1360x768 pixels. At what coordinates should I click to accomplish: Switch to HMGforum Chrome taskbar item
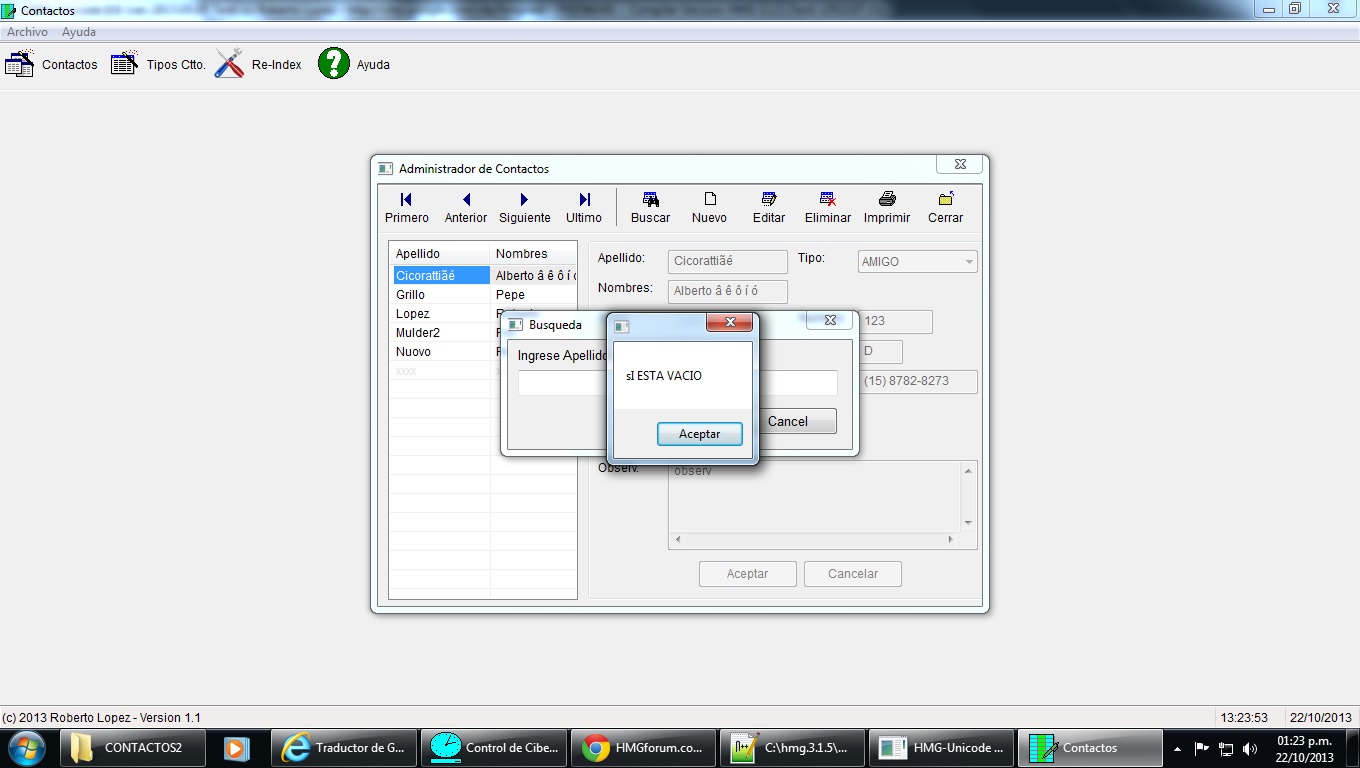point(644,747)
